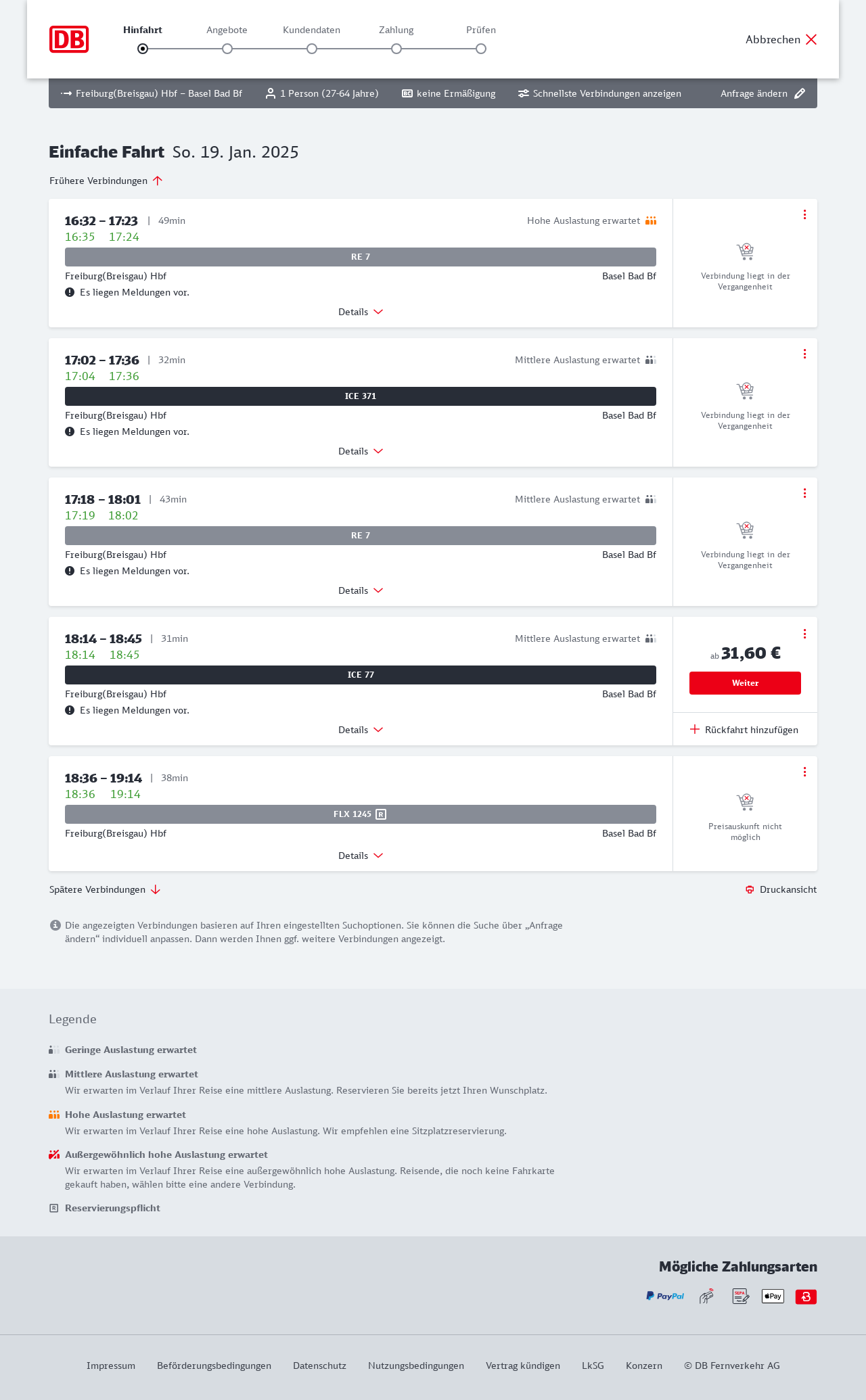Expand Details for ICE 371 connection
The image size is (866, 1400).
tap(361, 451)
